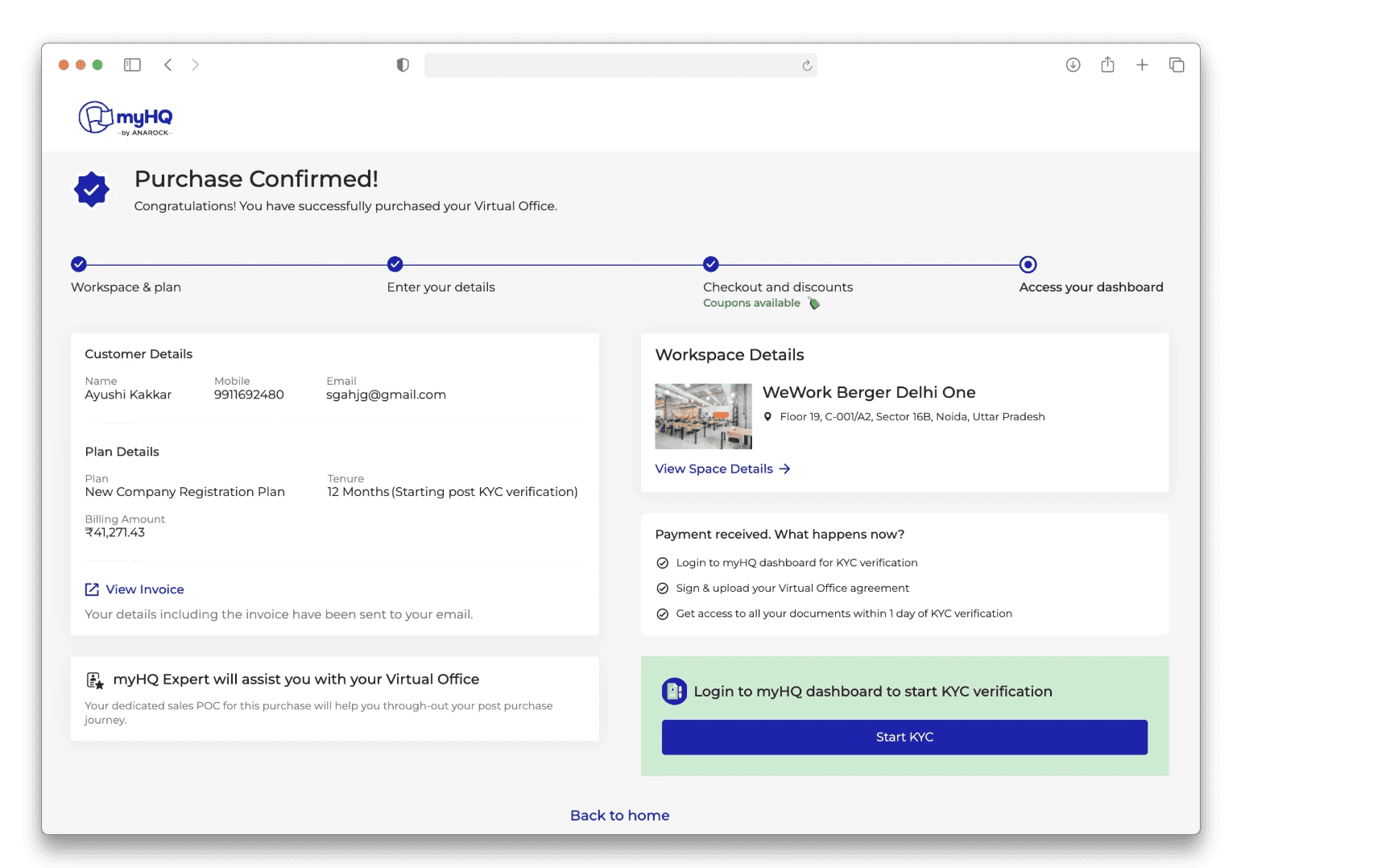Click the blue Purchase Confirmed badge icon
This screenshot has width=1394, height=868.
click(92, 190)
